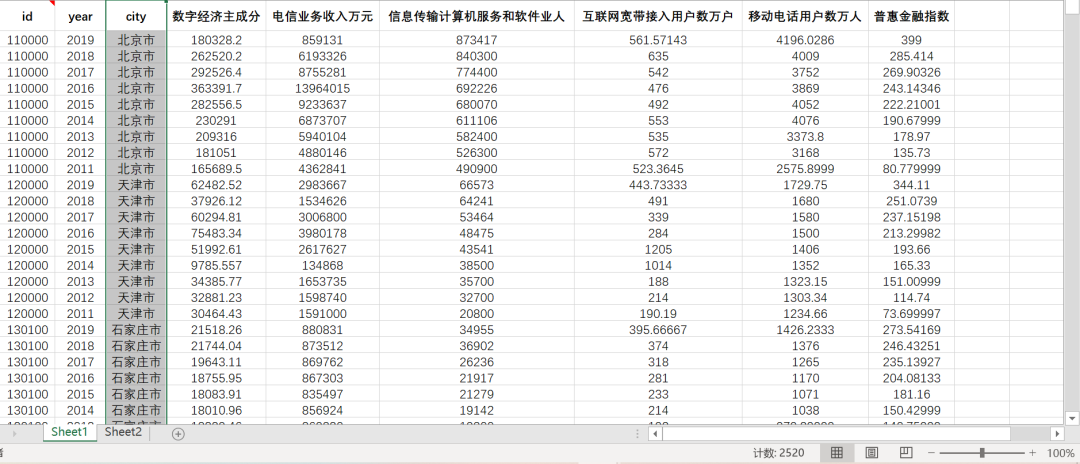Select cell with value 62482.52
Image resolution: width=1080 pixels, height=464 pixels.
click(x=216, y=184)
